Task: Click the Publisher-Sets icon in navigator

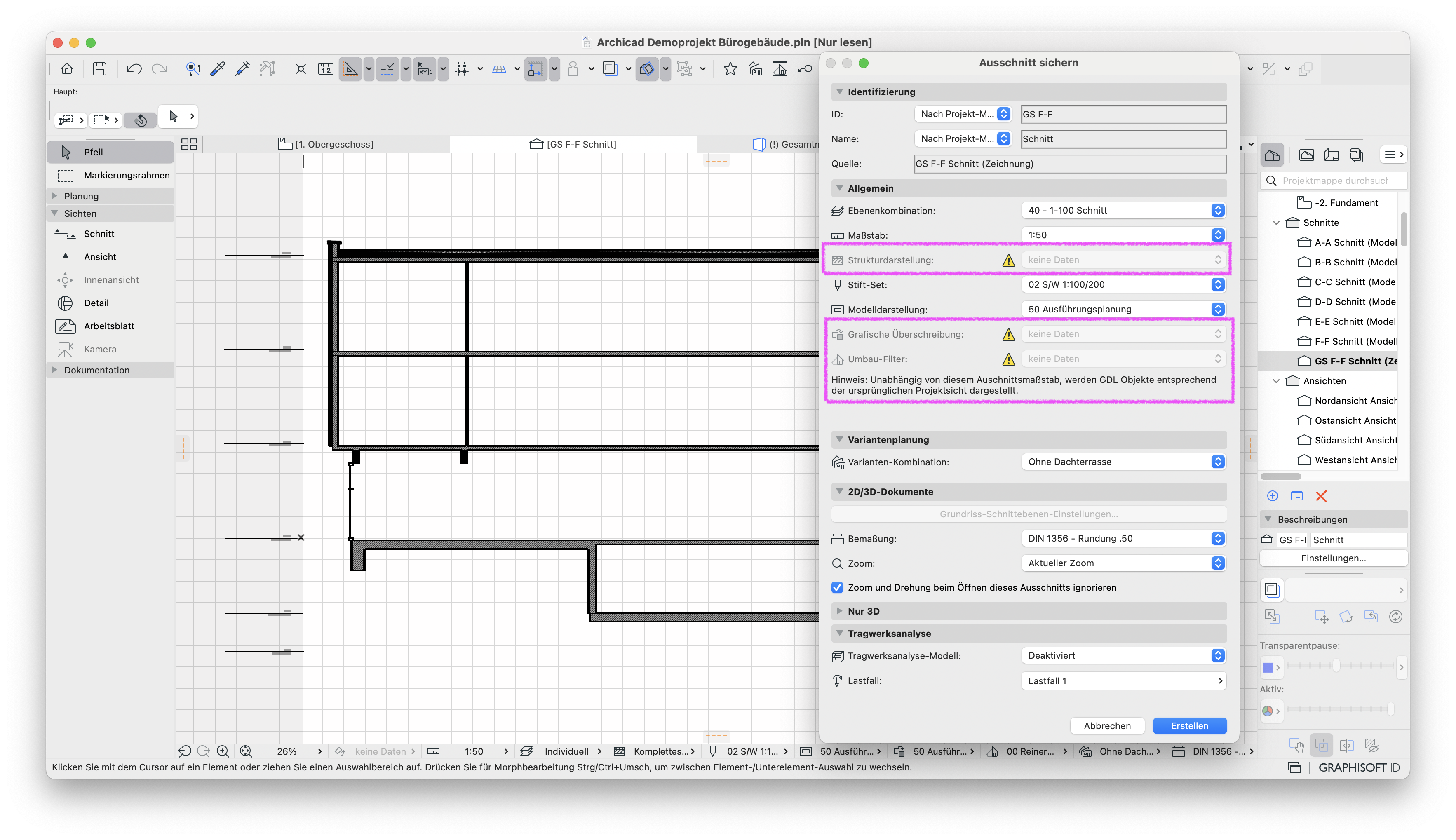Action: 1356,155
